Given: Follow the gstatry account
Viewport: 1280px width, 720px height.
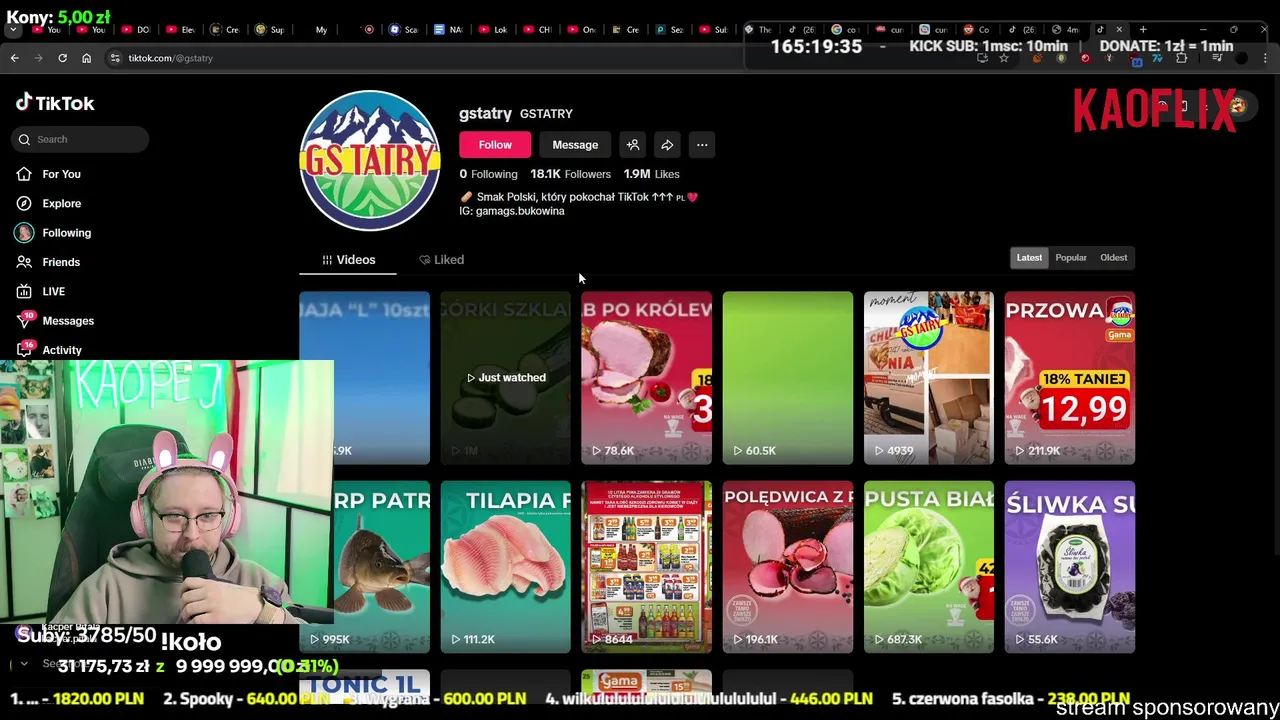Looking at the screenshot, I should 495,145.
